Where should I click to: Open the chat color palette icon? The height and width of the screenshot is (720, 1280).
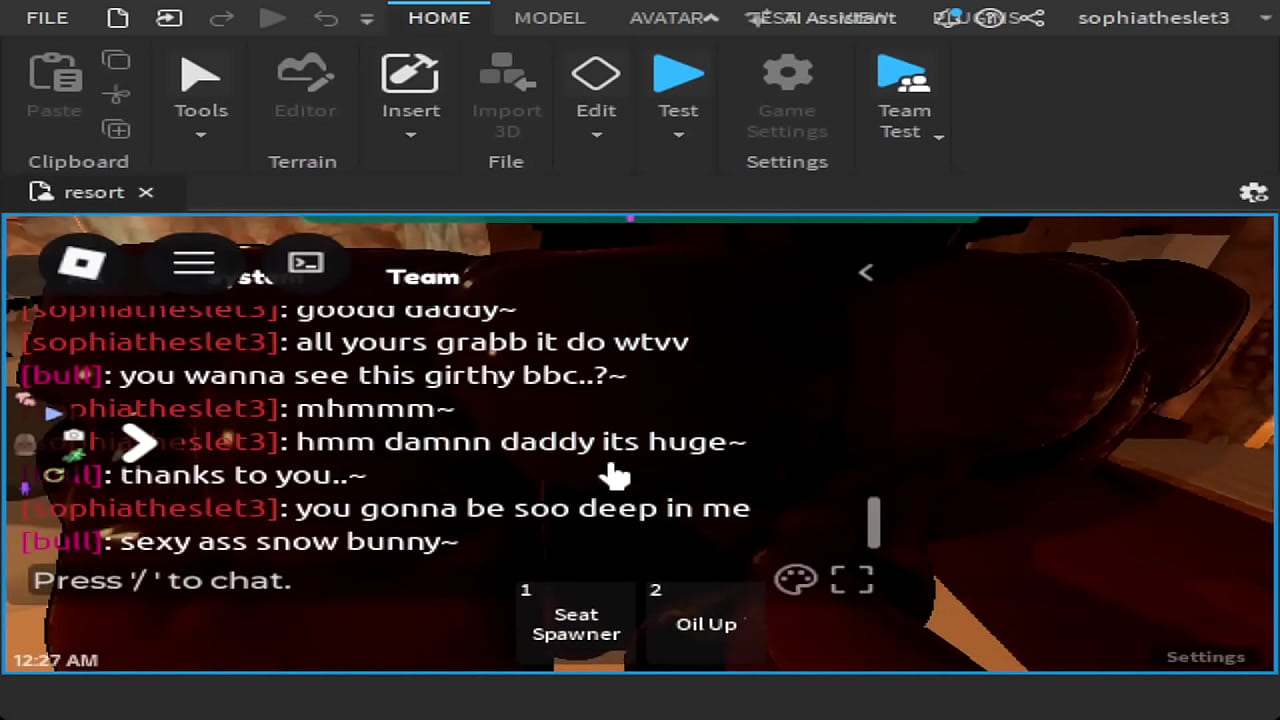pyautogui.click(x=796, y=579)
